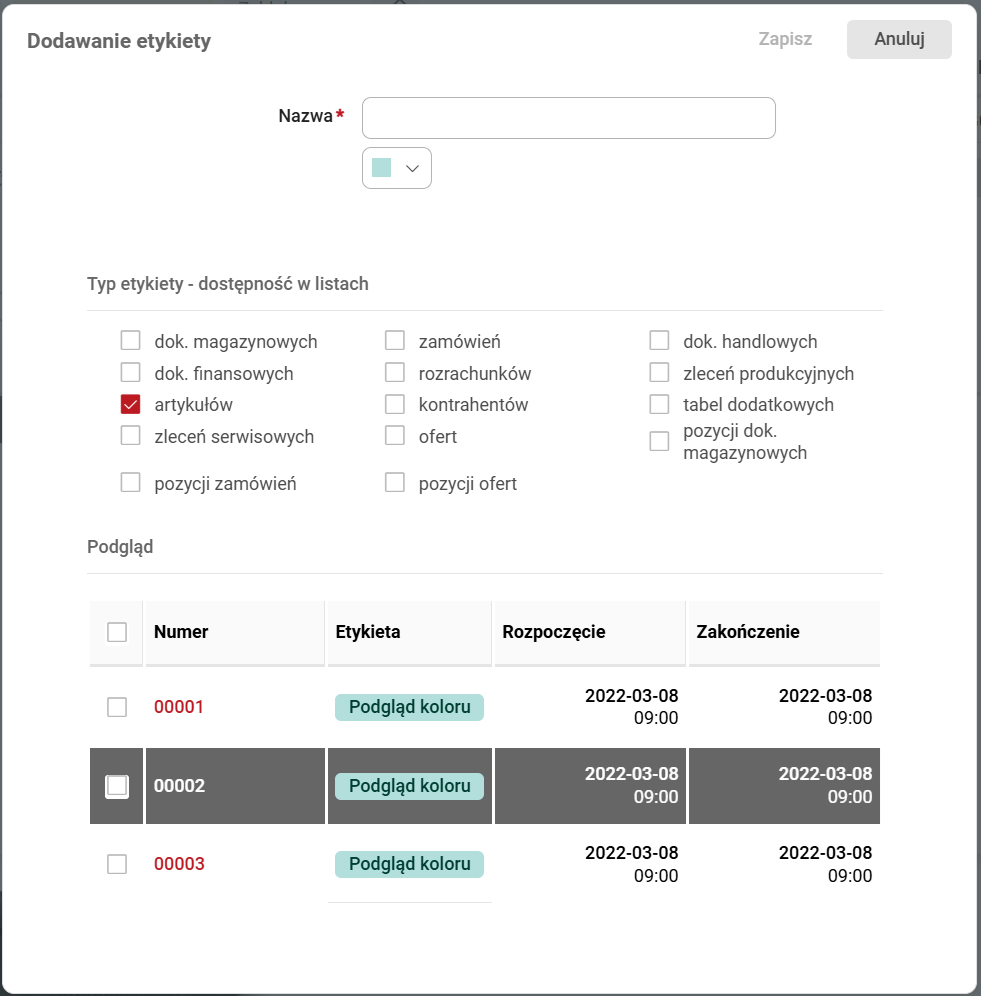Toggle the zleceń produkcyjnych checkbox
Image resolution: width=981 pixels, height=996 pixels.
point(659,373)
